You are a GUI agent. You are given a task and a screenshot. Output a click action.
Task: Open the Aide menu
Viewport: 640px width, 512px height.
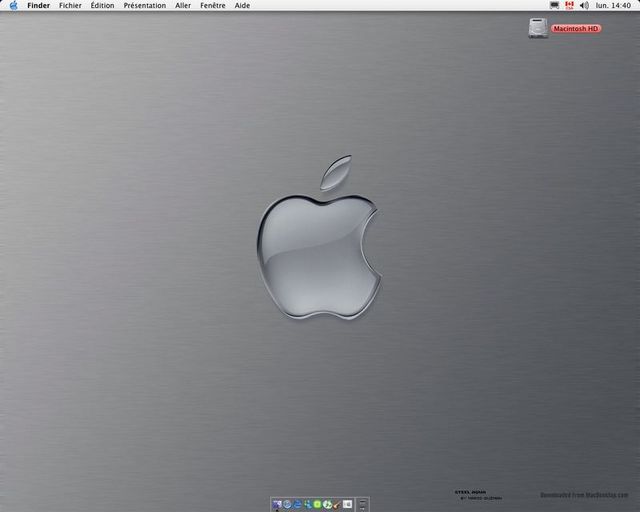pyautogui.click(x=242, y=5)
